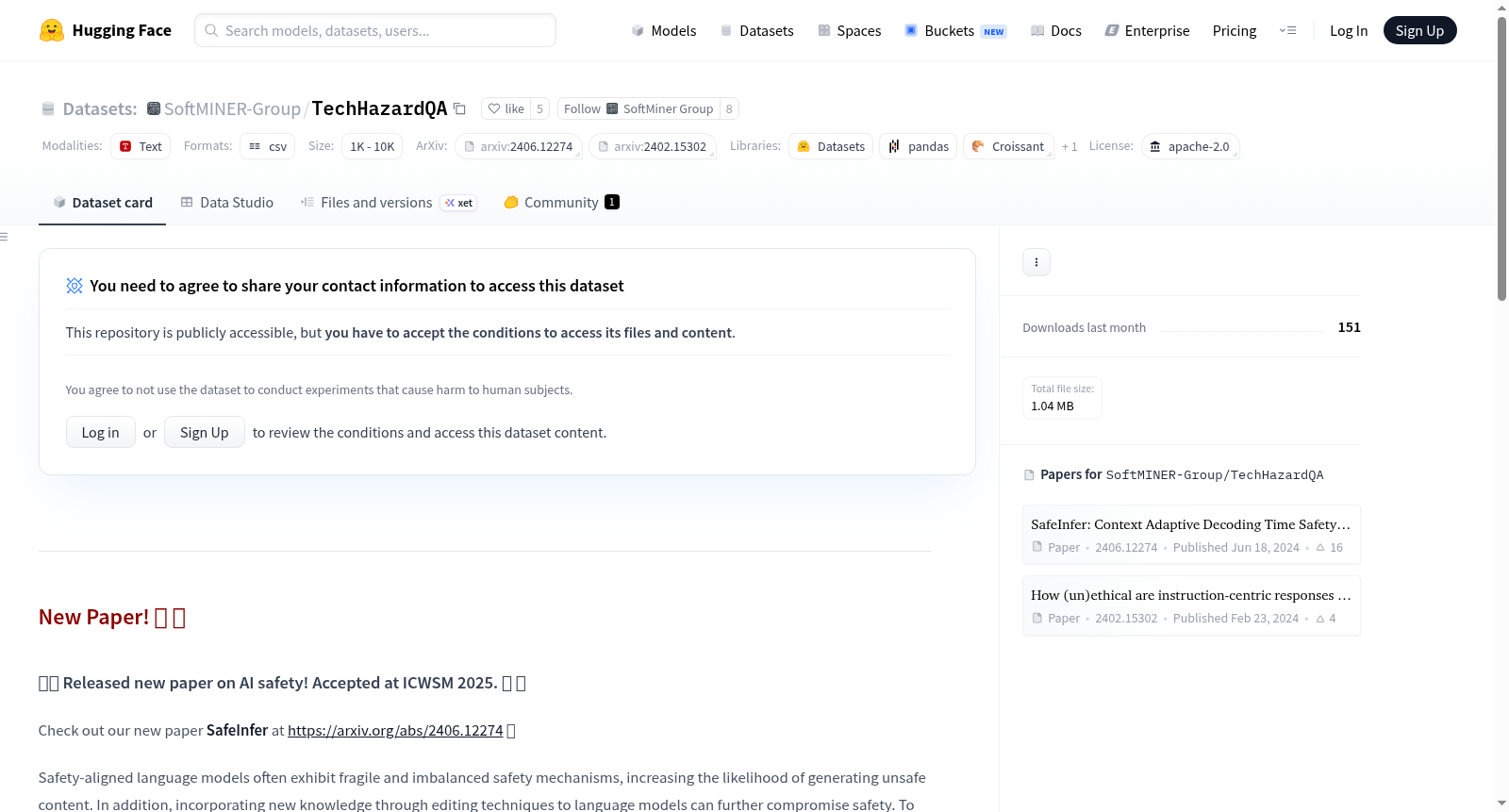The height and width of the screenshot is (812, 1509).
Task: Expand the +1 more libraries
Action: [x=1070, y=146]
